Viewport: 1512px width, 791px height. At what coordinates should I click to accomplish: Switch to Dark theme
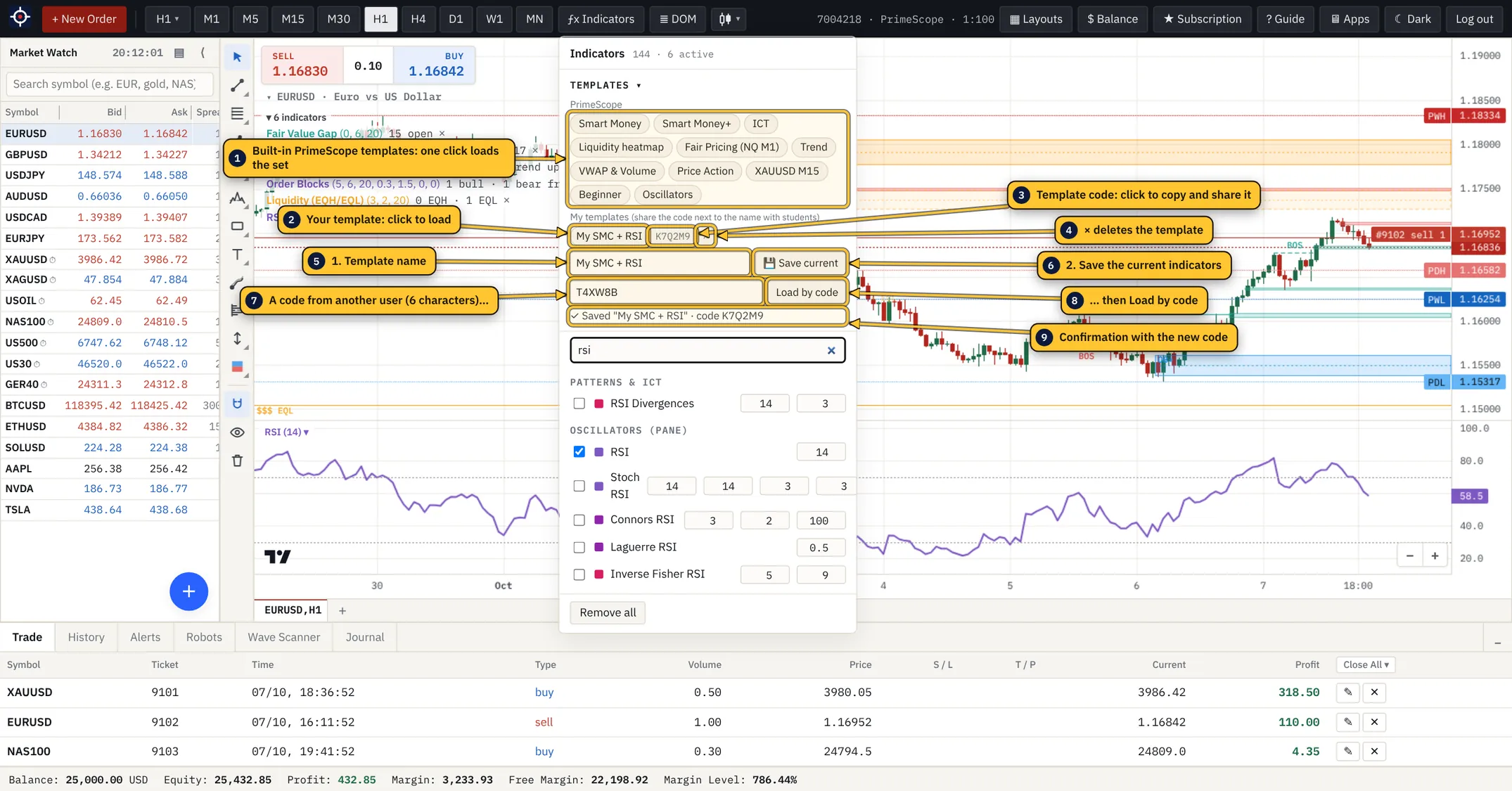coord(1412,19)
